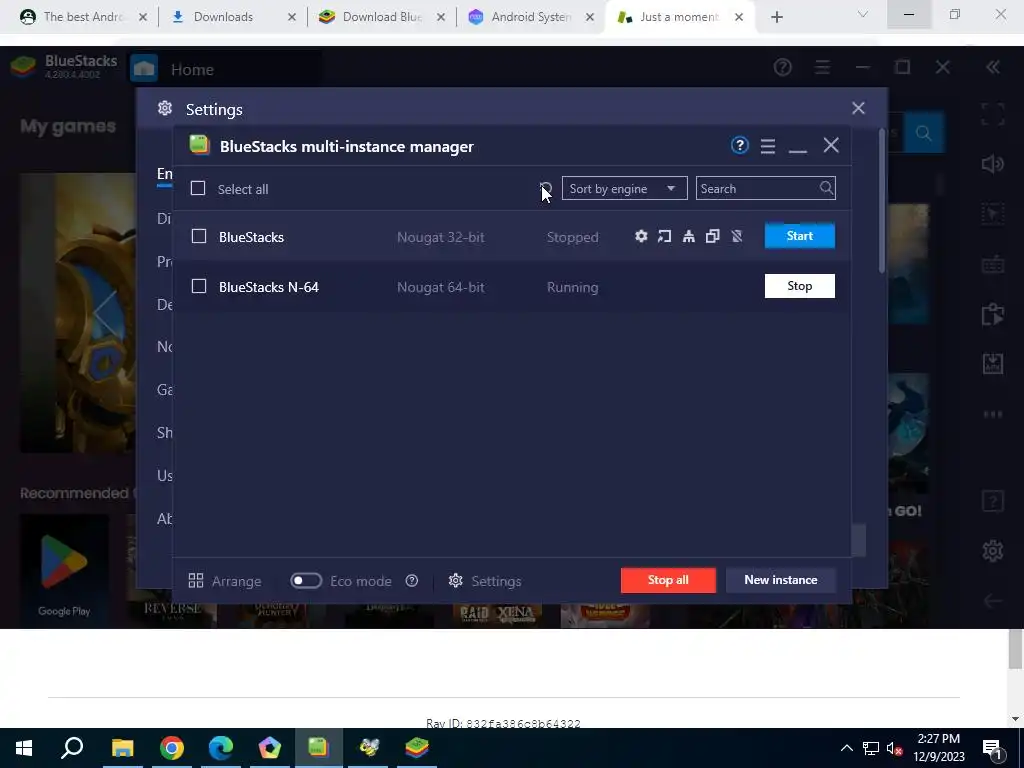This screenshot has height=768, width=1024.
Task: Tick the Select all checkbox
Action: coord(198,189)
